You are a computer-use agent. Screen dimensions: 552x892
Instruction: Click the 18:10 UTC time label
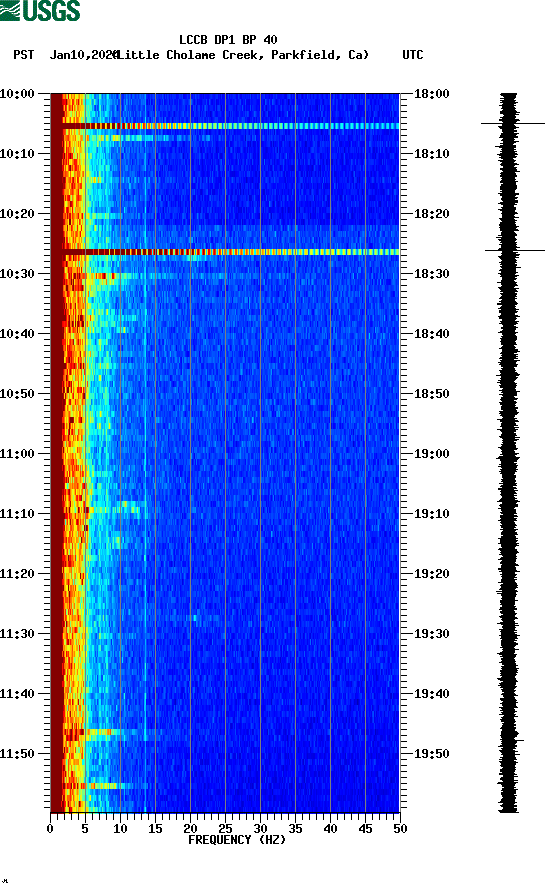point(432,154)
